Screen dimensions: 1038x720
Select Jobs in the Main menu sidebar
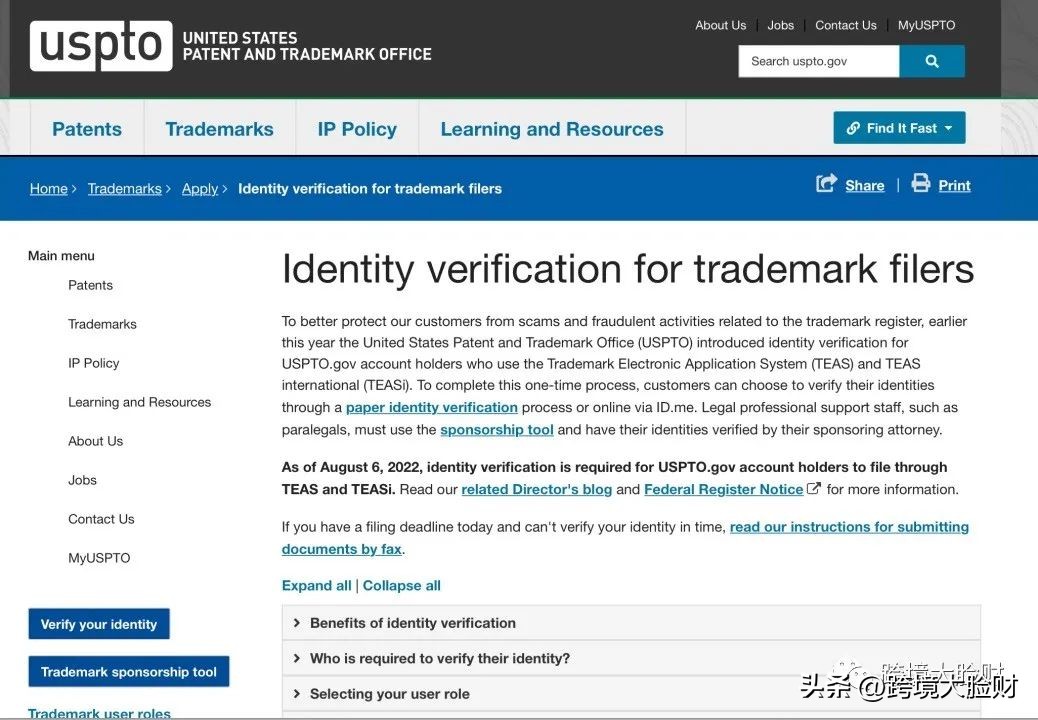click(x=82, y=480)
